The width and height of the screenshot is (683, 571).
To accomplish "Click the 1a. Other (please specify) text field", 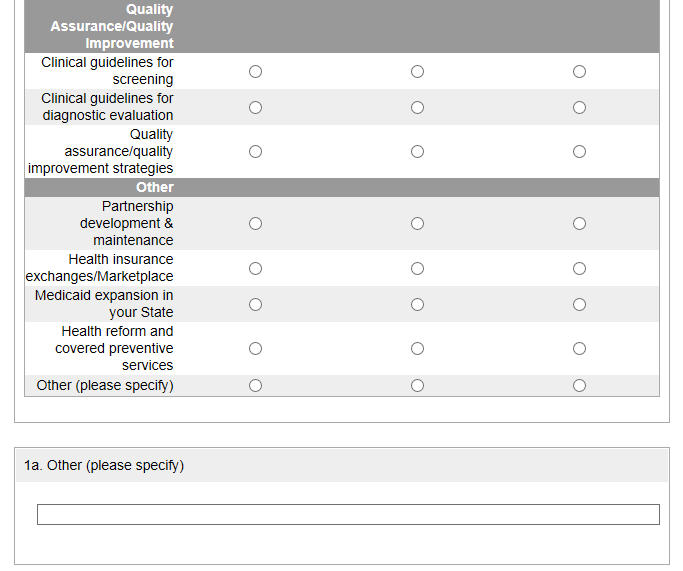I will tap(348, 514).
